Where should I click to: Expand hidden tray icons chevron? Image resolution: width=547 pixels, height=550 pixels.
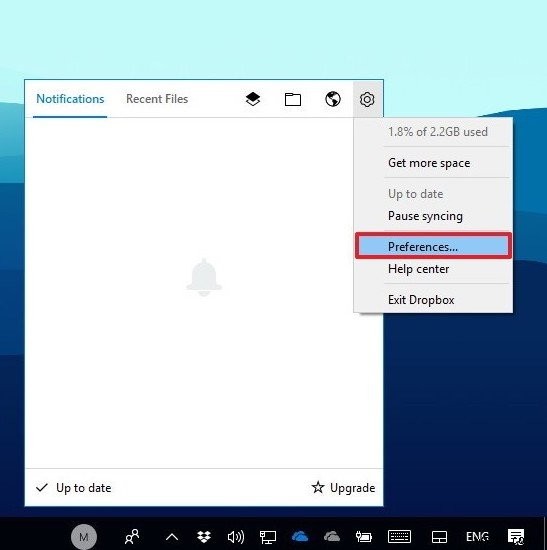pyautogui.click(x=172, y=537)
